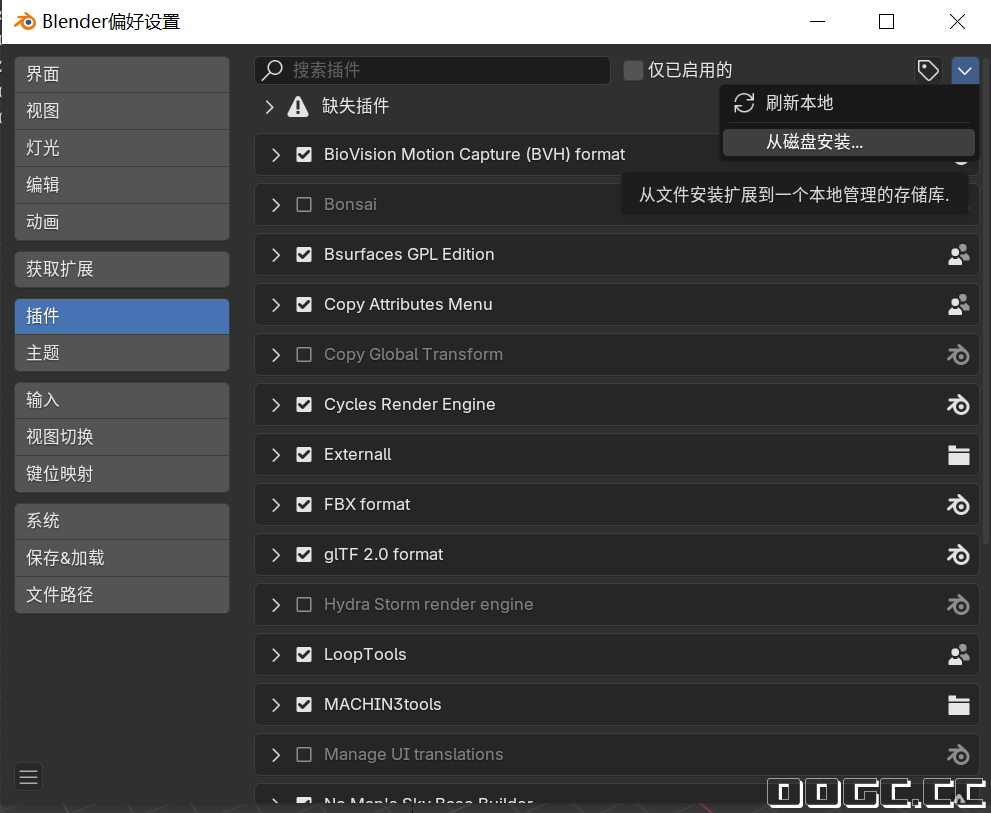Open the 获取扩展 tab
The image size is (991, 813).
point(122,269)
